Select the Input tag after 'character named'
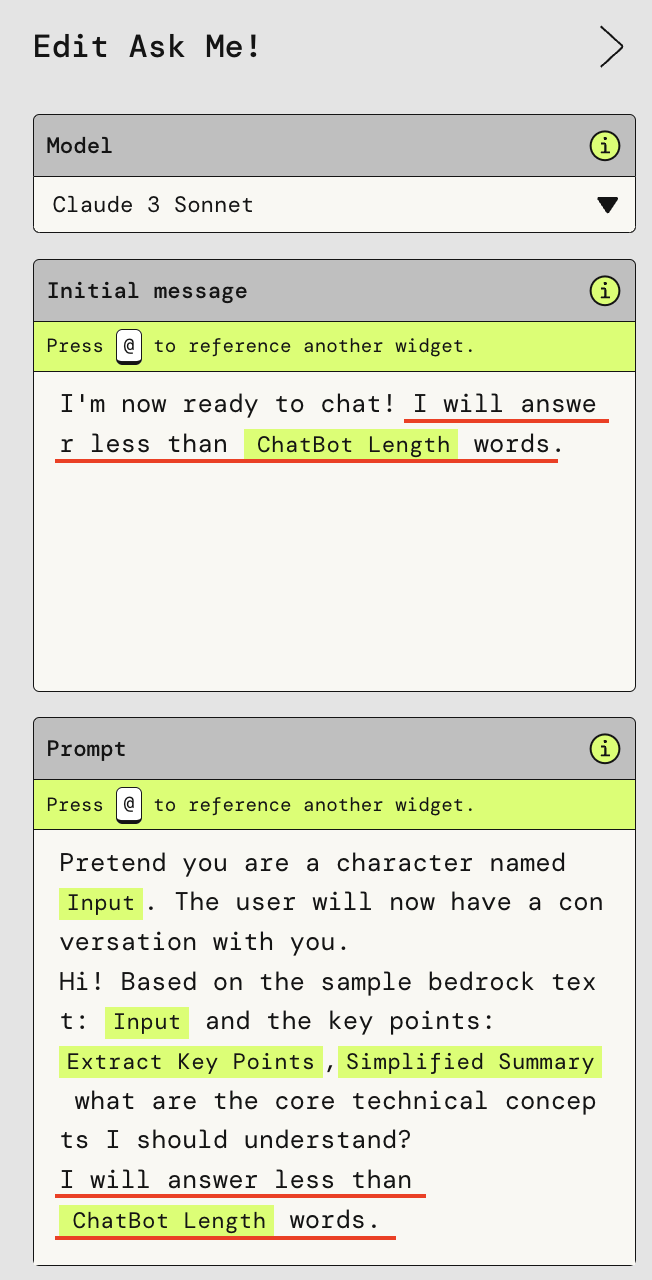The image size is (652, 1280). [x=101, y=903]
